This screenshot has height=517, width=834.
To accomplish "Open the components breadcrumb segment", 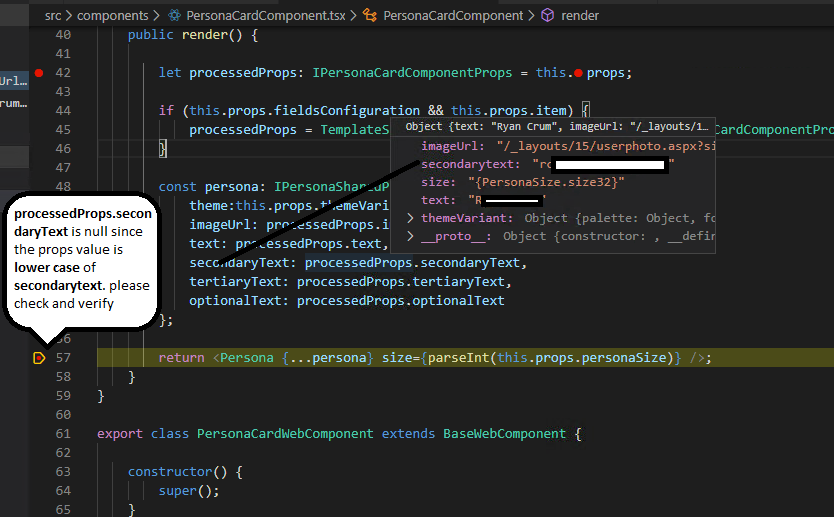I will click(113, 16).
